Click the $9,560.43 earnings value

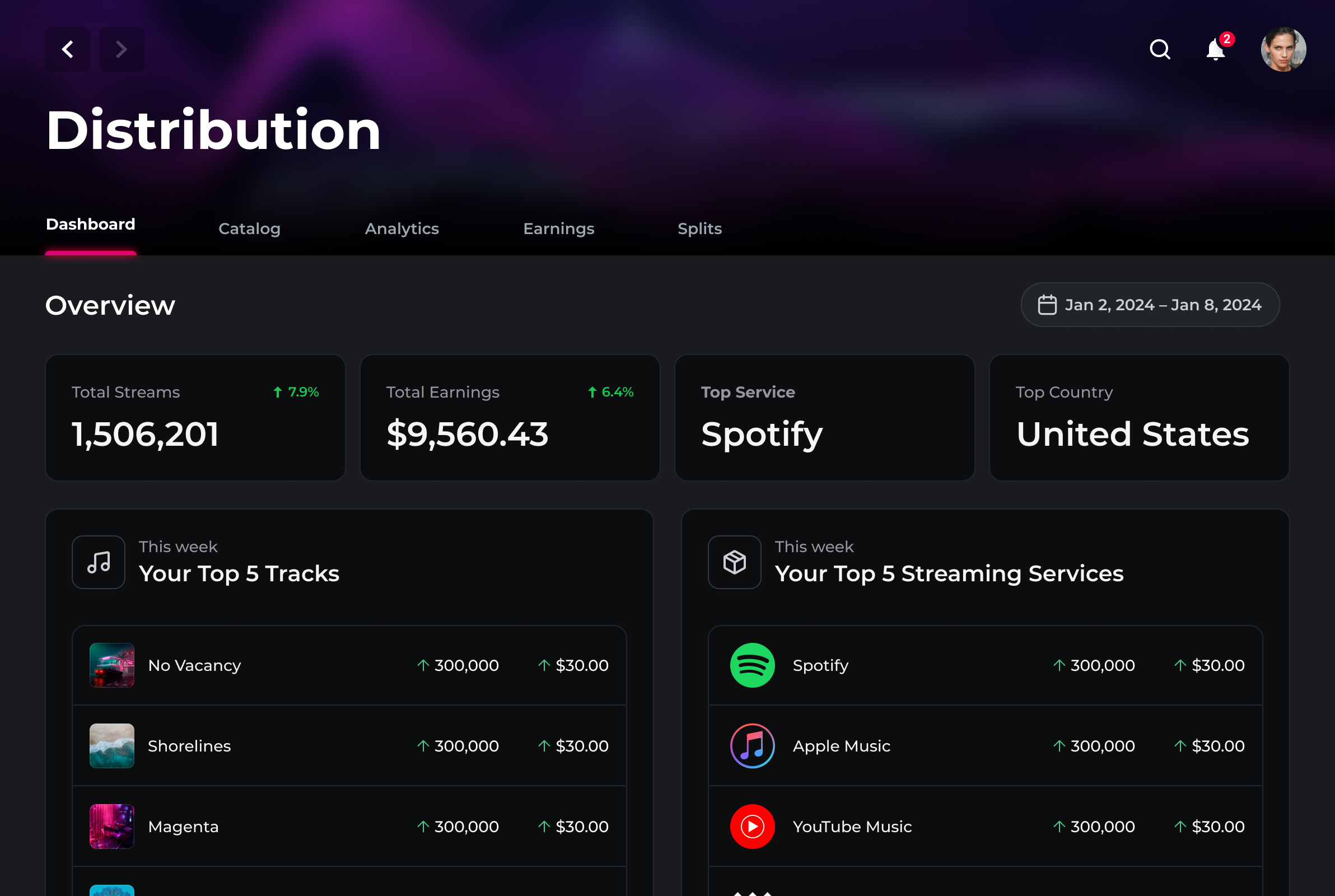click(467, 433)
